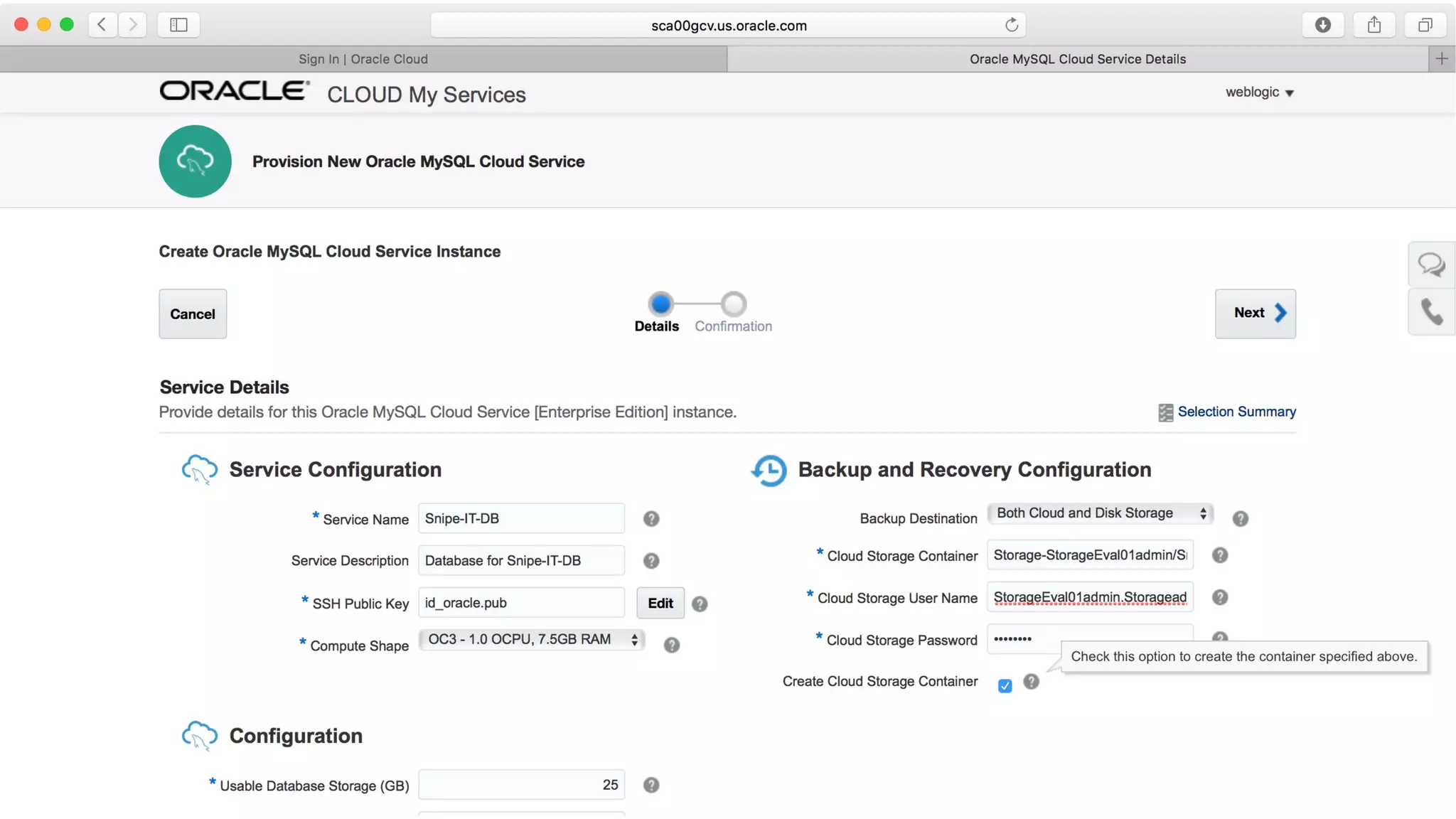The height and width of the screenshot is (819, 1456).
Task: Toggle the Safari sidebar icon
Action: [178, 25]
